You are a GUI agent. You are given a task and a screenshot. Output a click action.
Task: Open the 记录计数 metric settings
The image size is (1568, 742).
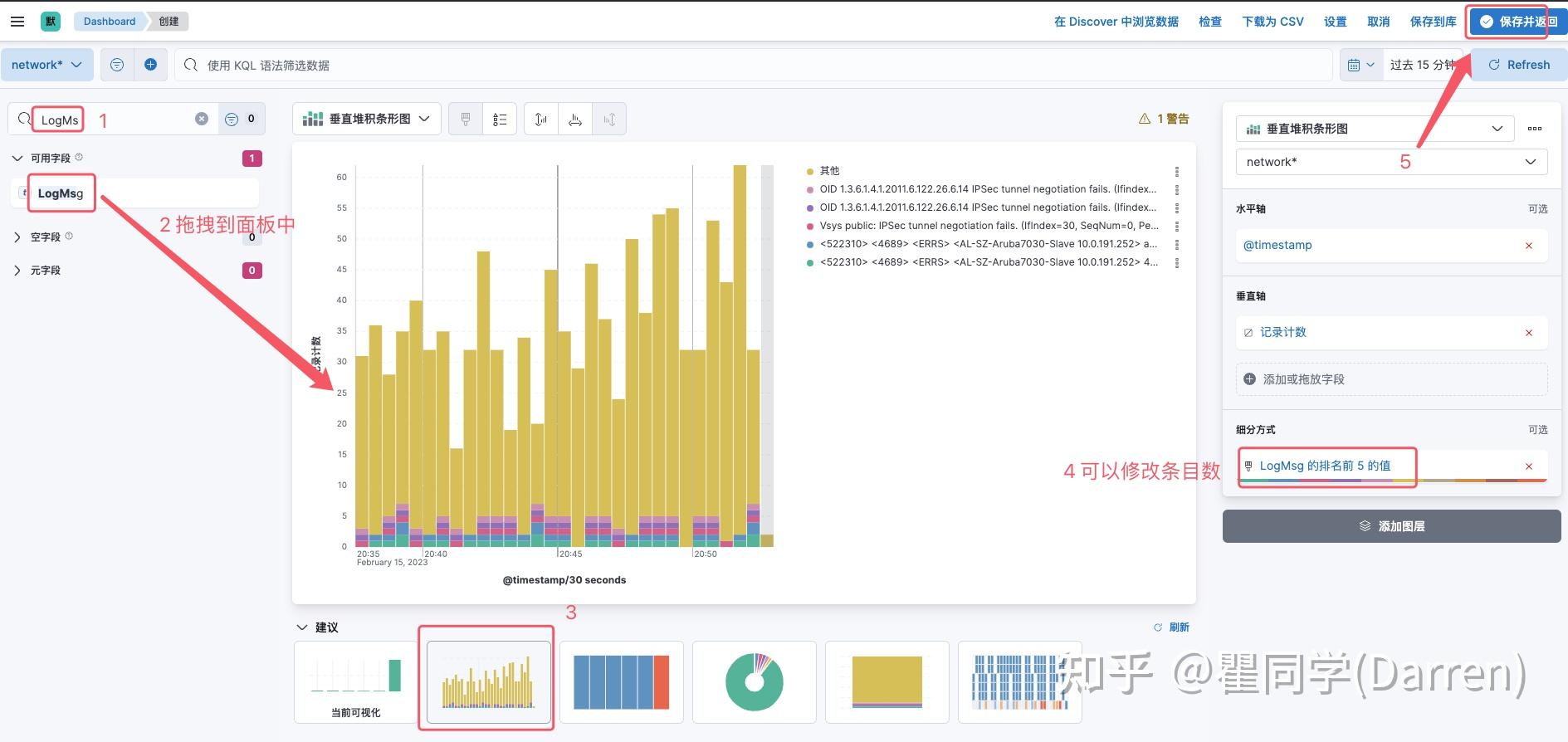tap(1283, 333)
